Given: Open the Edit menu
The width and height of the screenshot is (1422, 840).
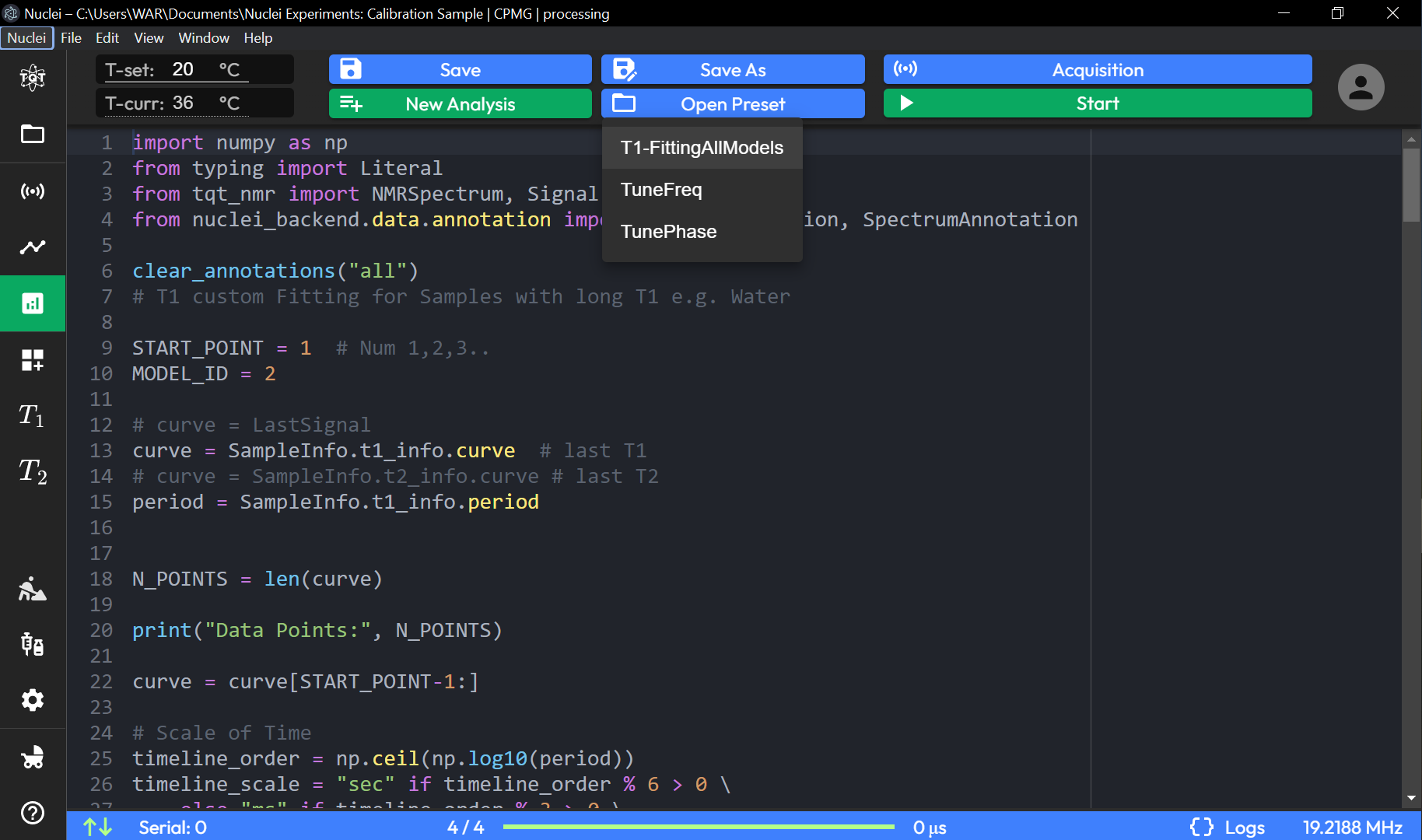Looking at the screenshot, I should pos(107,37).
